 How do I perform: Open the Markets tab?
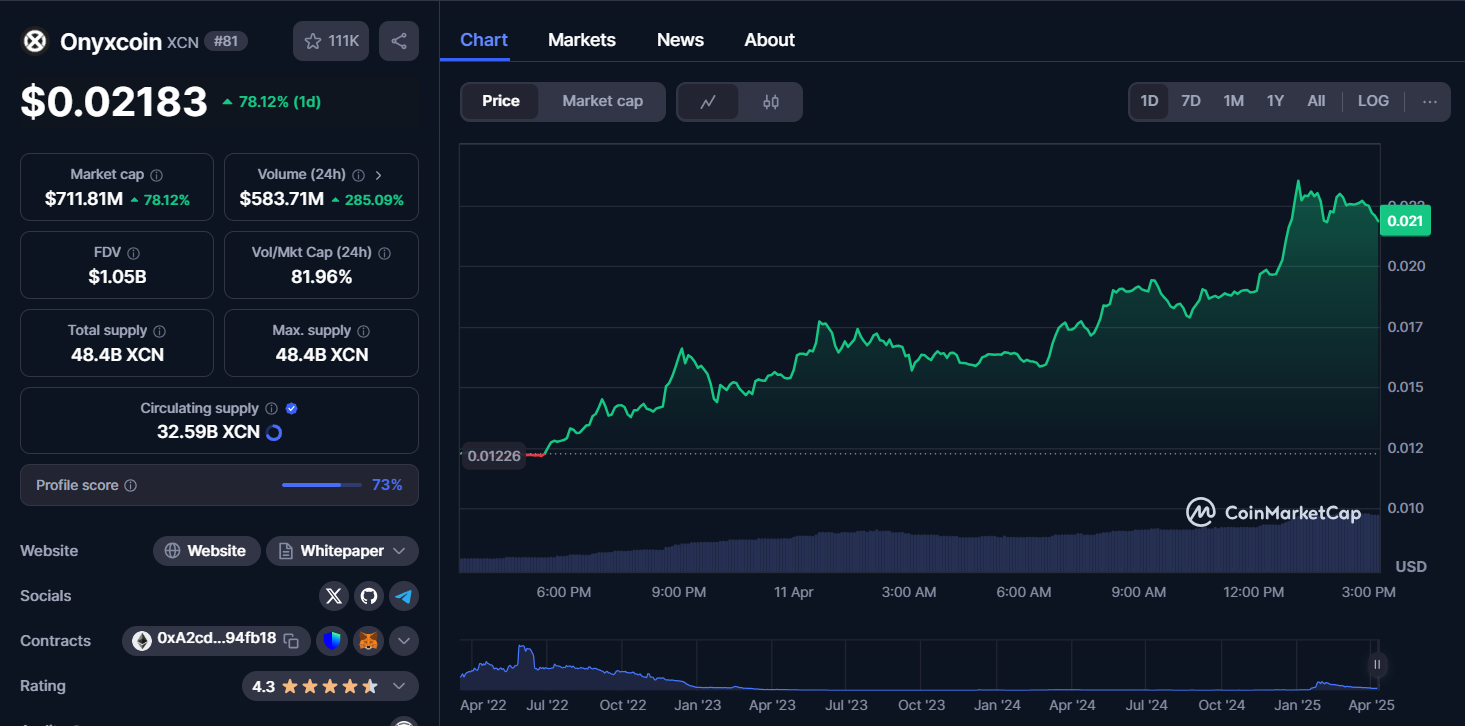(x=581, y=40)
